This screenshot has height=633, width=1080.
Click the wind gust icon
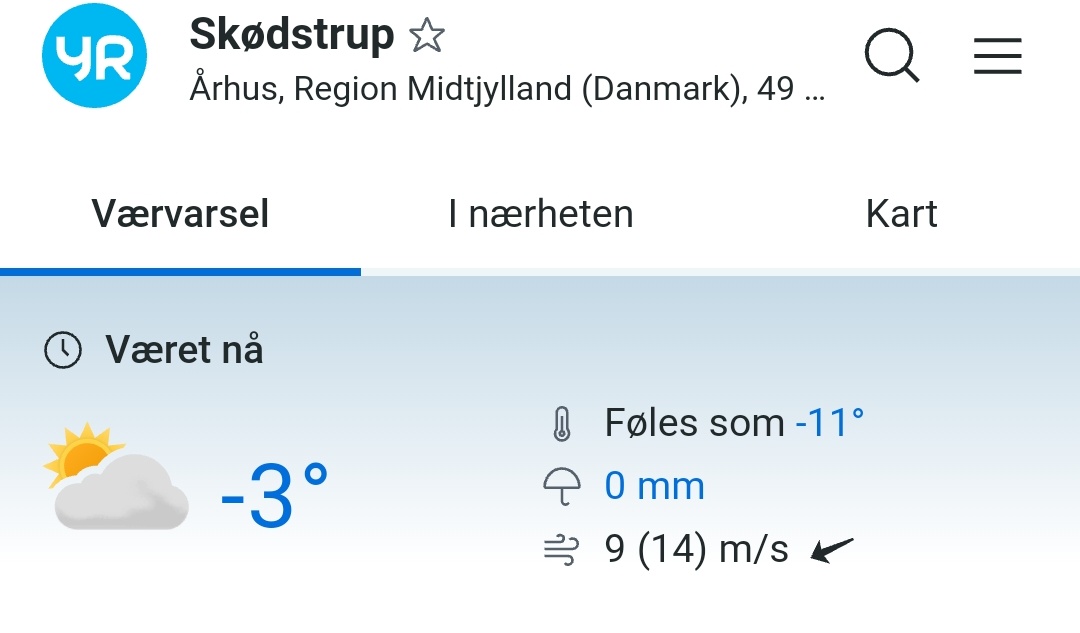(561, 549)
